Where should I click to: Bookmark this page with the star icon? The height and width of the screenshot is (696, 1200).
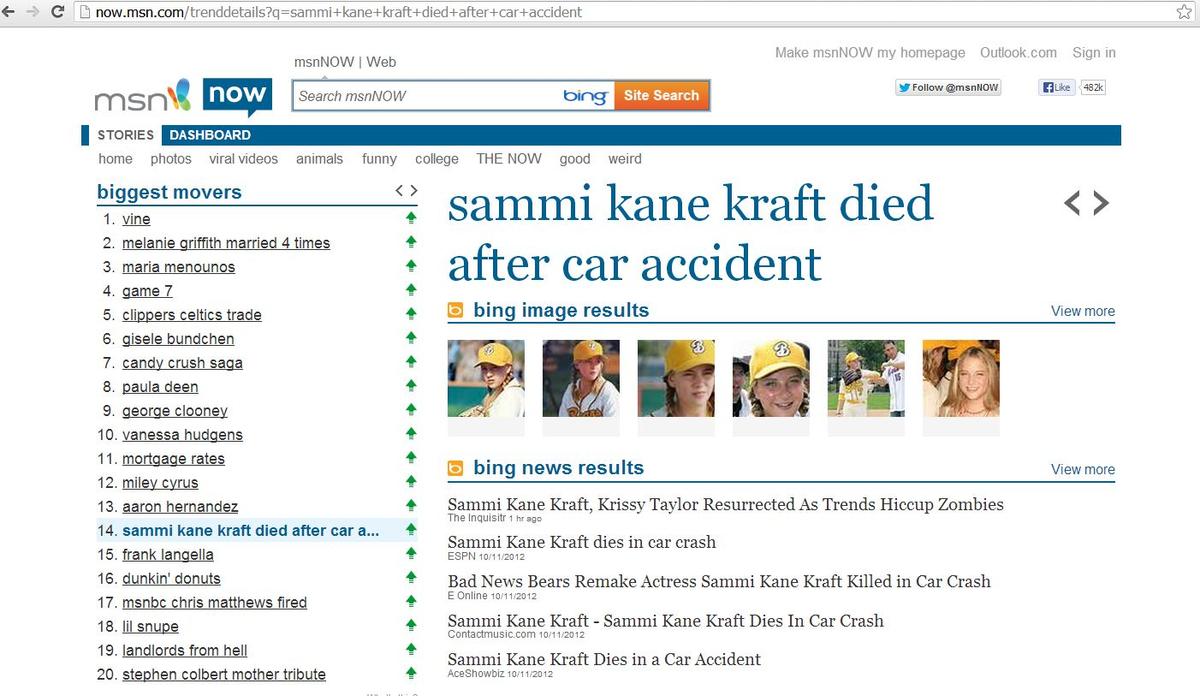[x=1184, y=12]
